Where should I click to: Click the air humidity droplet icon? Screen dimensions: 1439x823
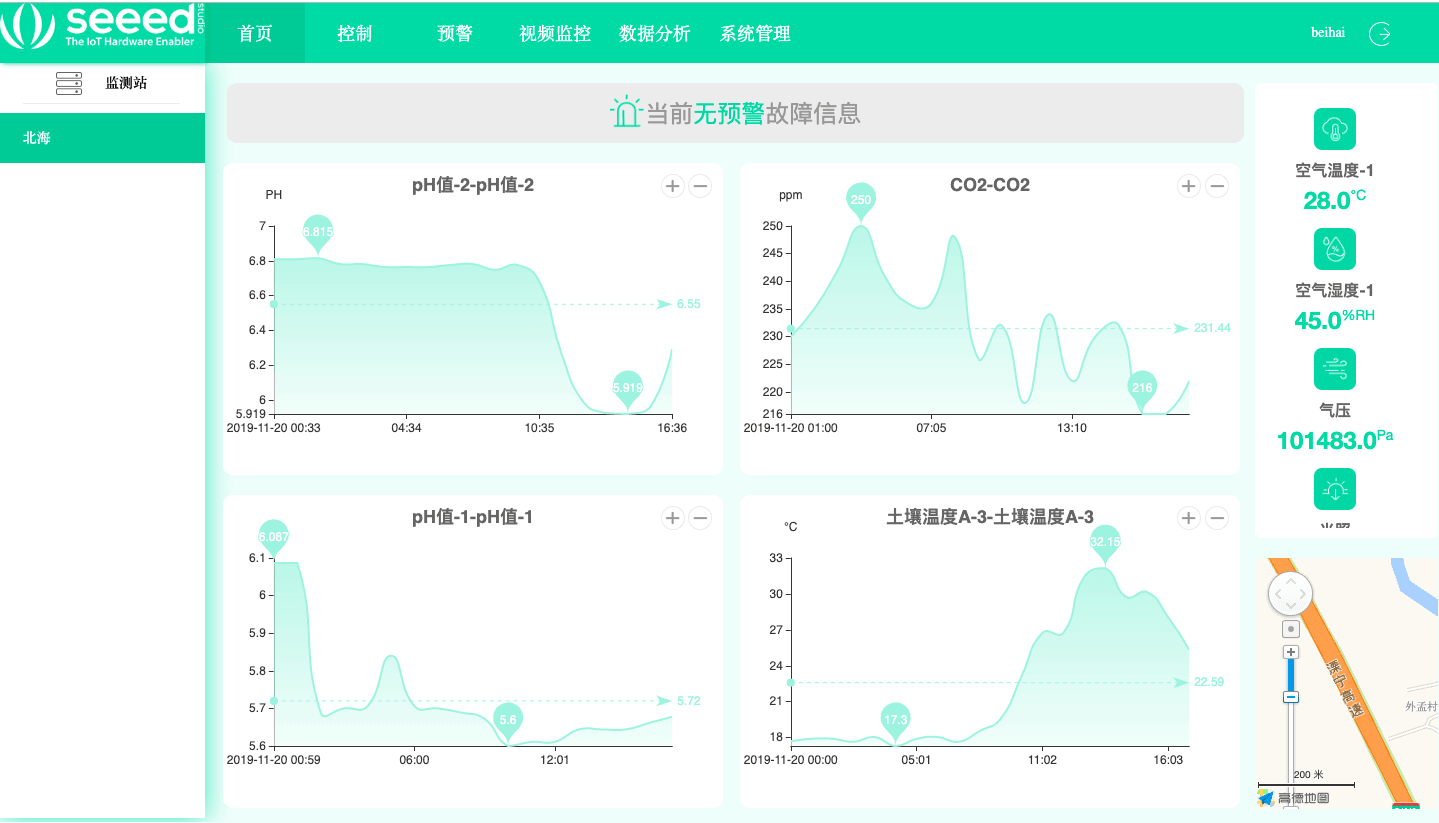click(x=1334, y=249)
